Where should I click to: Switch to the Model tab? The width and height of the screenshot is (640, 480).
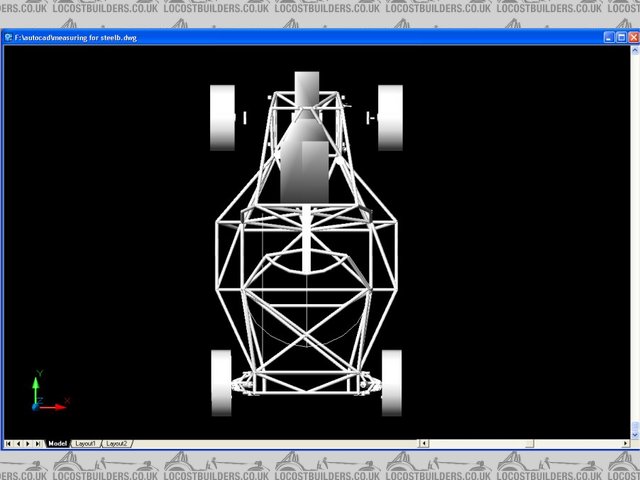point(57,443)
